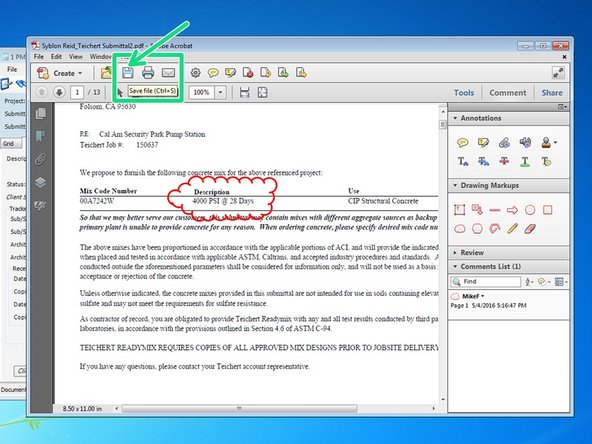Click the delete page icon with red mark
This screenshot has height=444, width=592.
click(248, 72)
